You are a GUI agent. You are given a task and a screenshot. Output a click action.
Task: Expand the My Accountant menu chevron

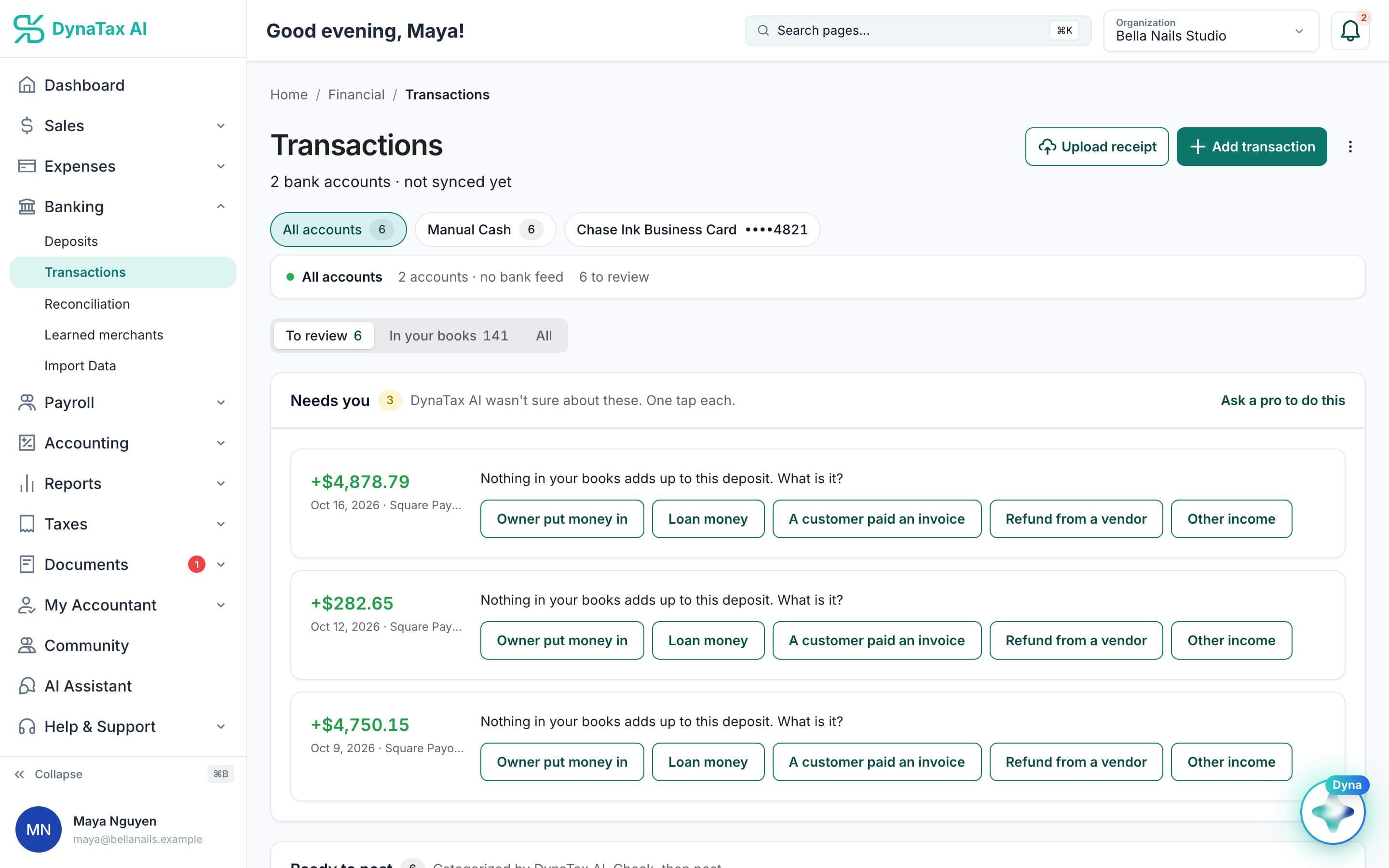pos(220,605)
